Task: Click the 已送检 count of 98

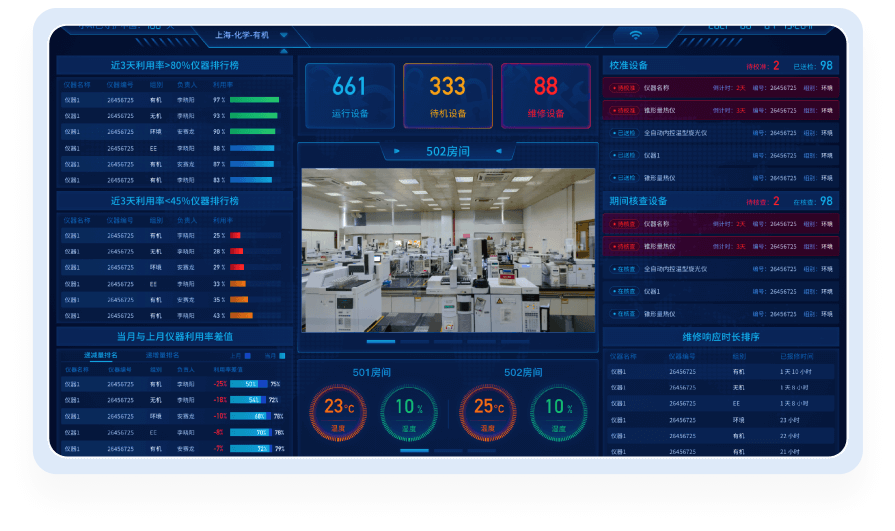Action: click(x=827, y=66)
